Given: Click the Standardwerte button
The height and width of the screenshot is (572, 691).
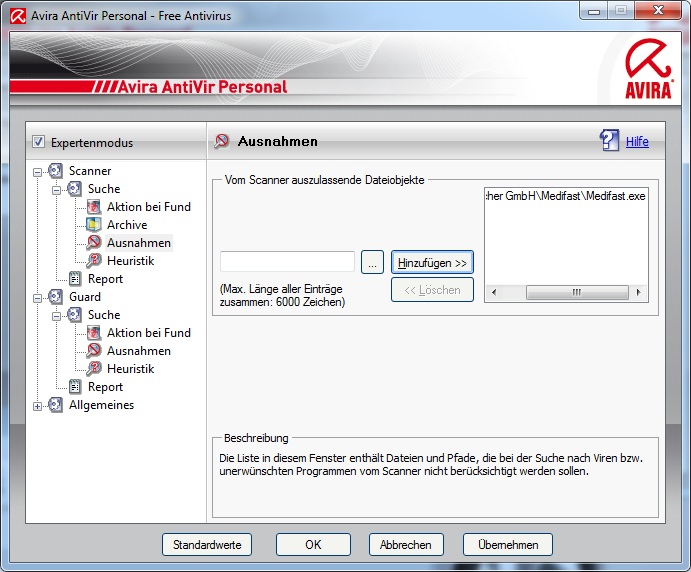Looking at the screenshot, I should 207,545.
